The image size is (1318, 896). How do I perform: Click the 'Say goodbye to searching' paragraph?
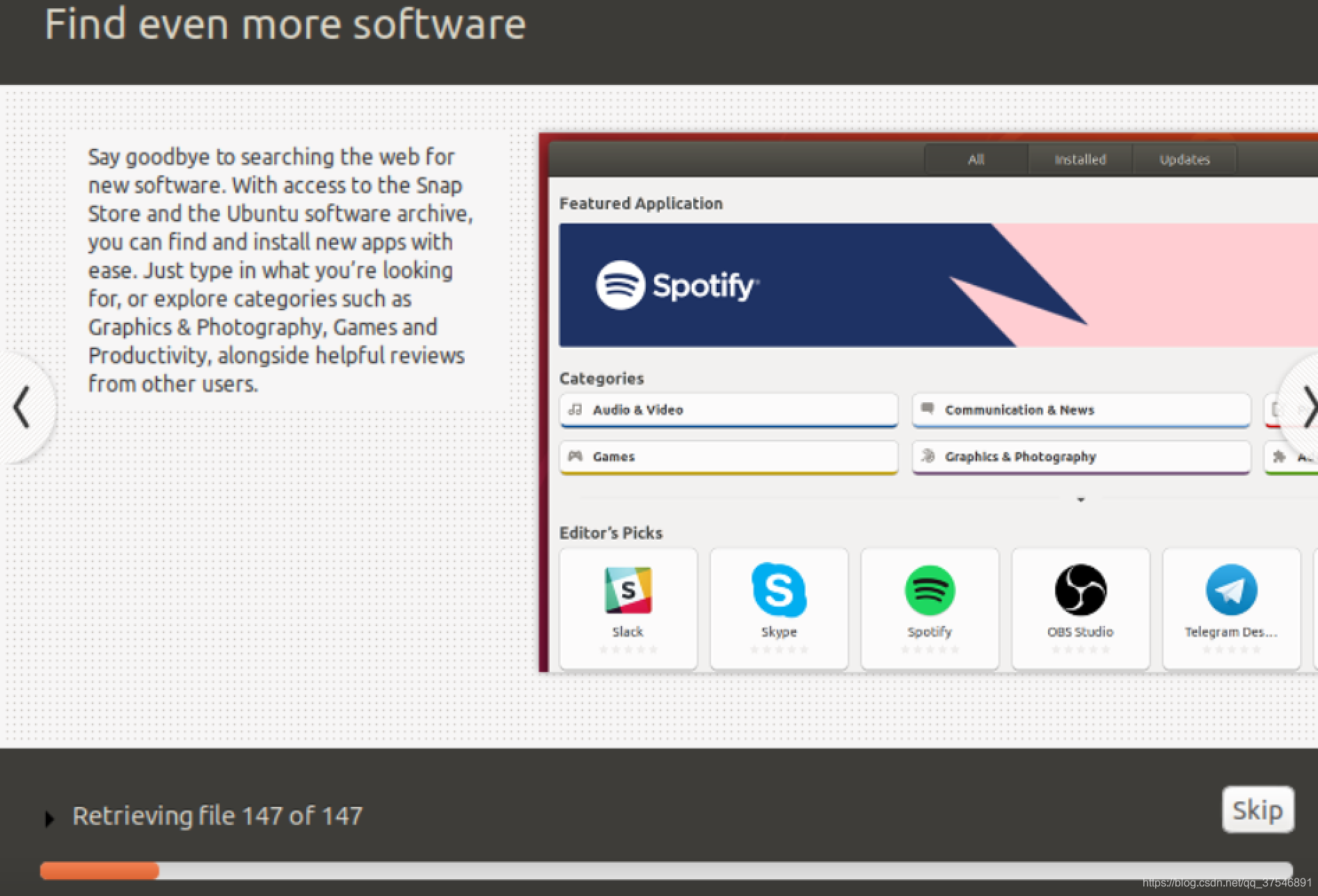[280, 270]
